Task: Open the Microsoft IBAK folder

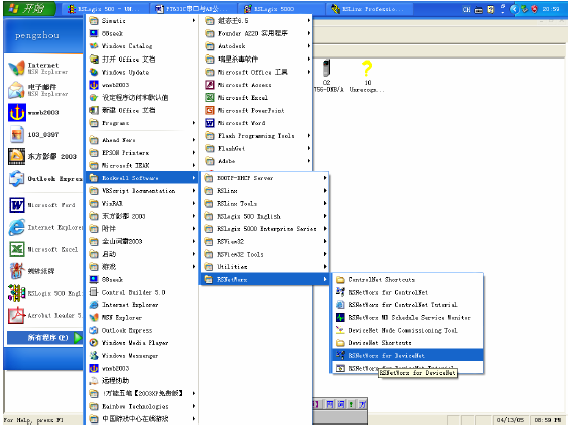Action: (142, 166)
